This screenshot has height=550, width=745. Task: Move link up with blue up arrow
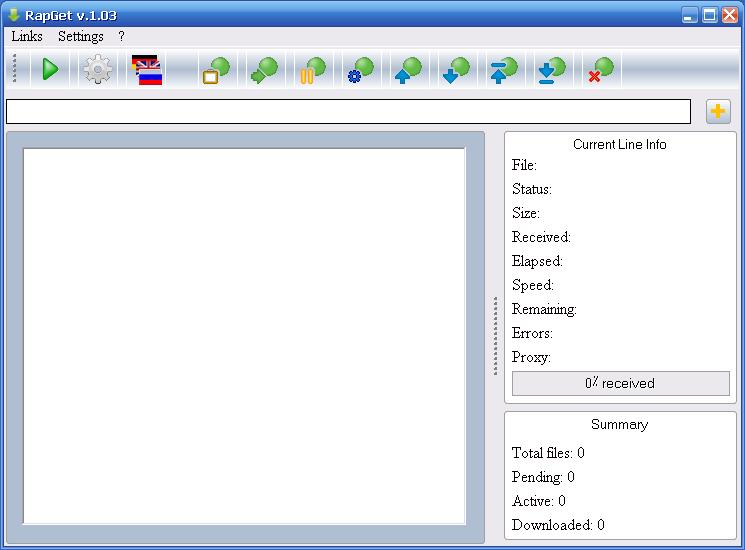(x=409, y=70)
